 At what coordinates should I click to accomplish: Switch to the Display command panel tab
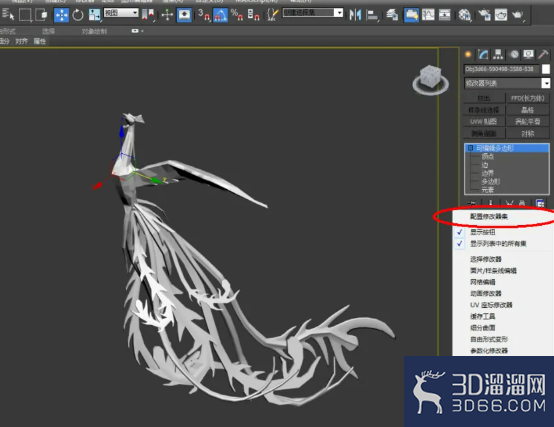[529, 54]
